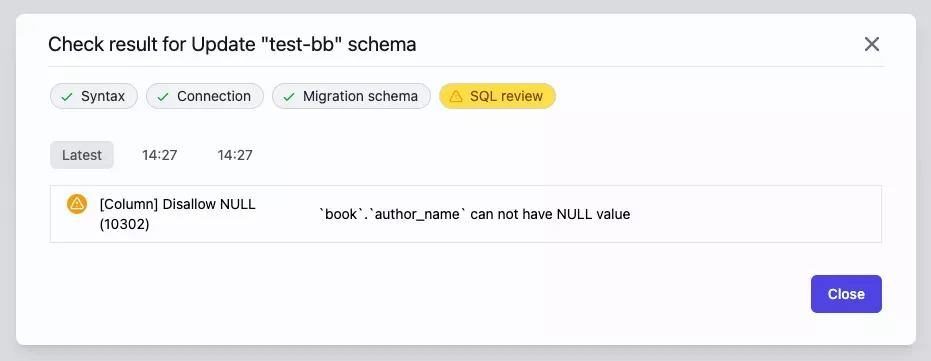Click the green checkmark on Connection

click(x=163, y=97)
